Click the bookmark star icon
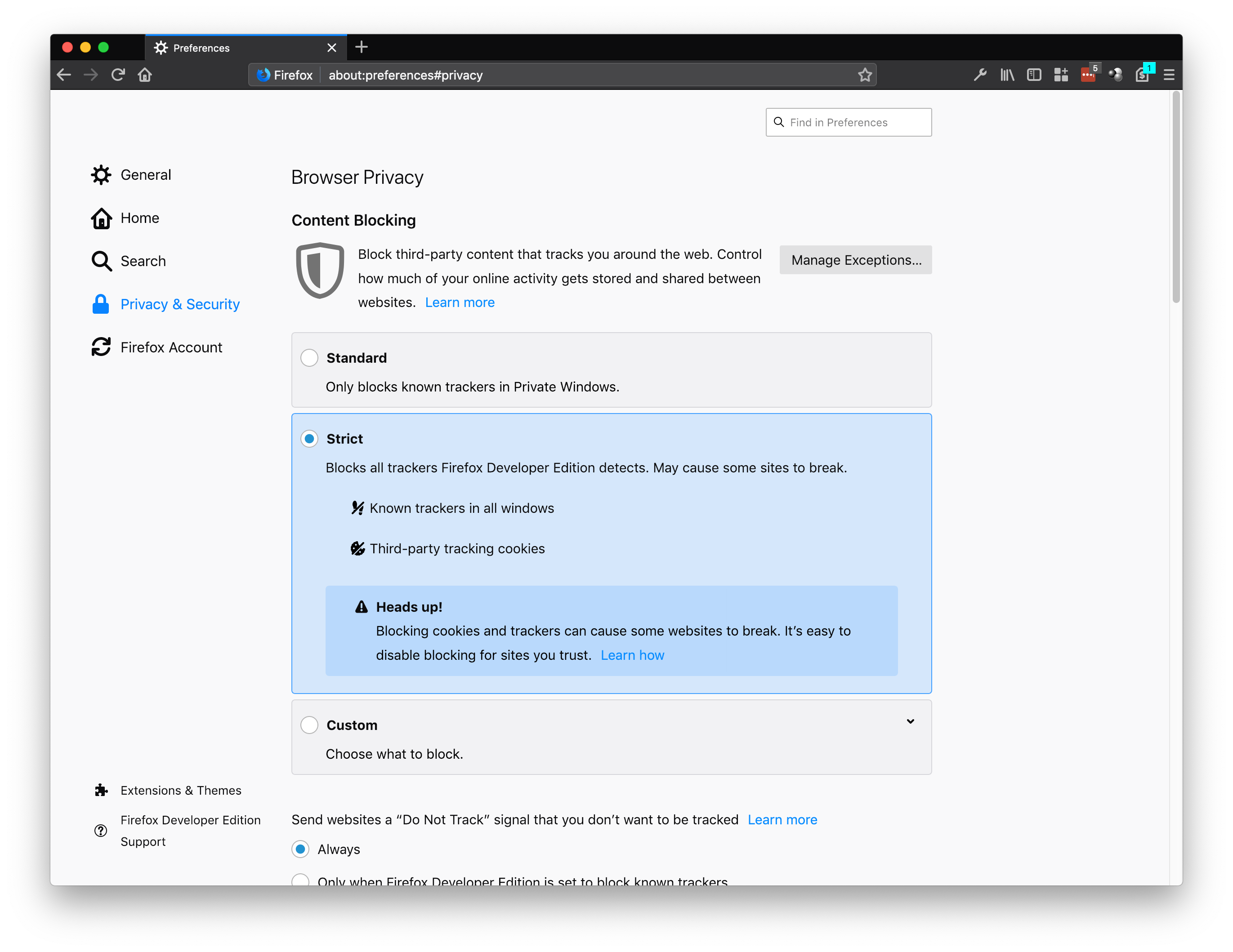Viewport: 1233px width, 952px height. [x=864, y=75]
